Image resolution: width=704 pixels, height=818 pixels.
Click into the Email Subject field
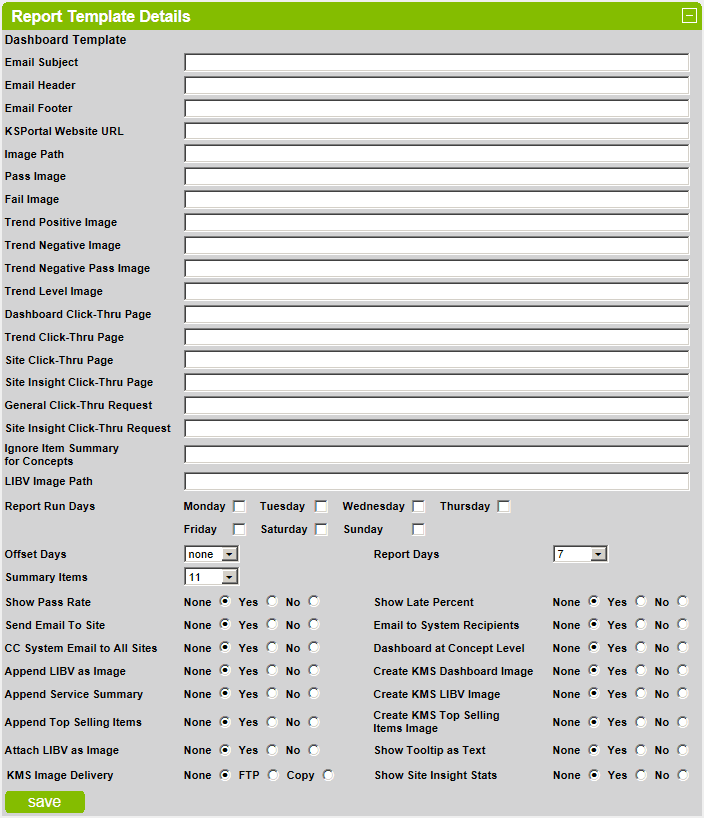[436, 63]
